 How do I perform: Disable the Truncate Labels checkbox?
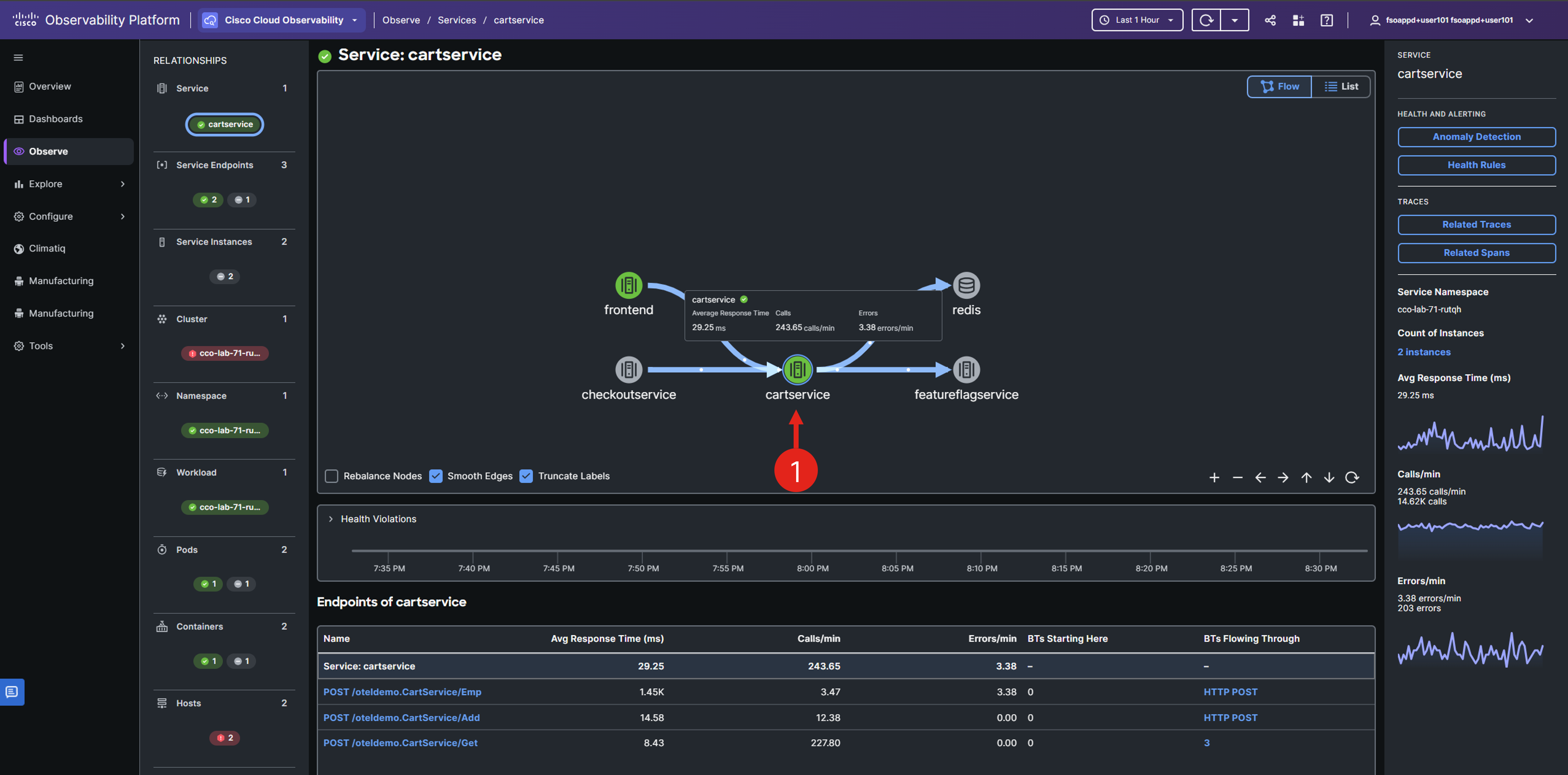click(526, 476)
